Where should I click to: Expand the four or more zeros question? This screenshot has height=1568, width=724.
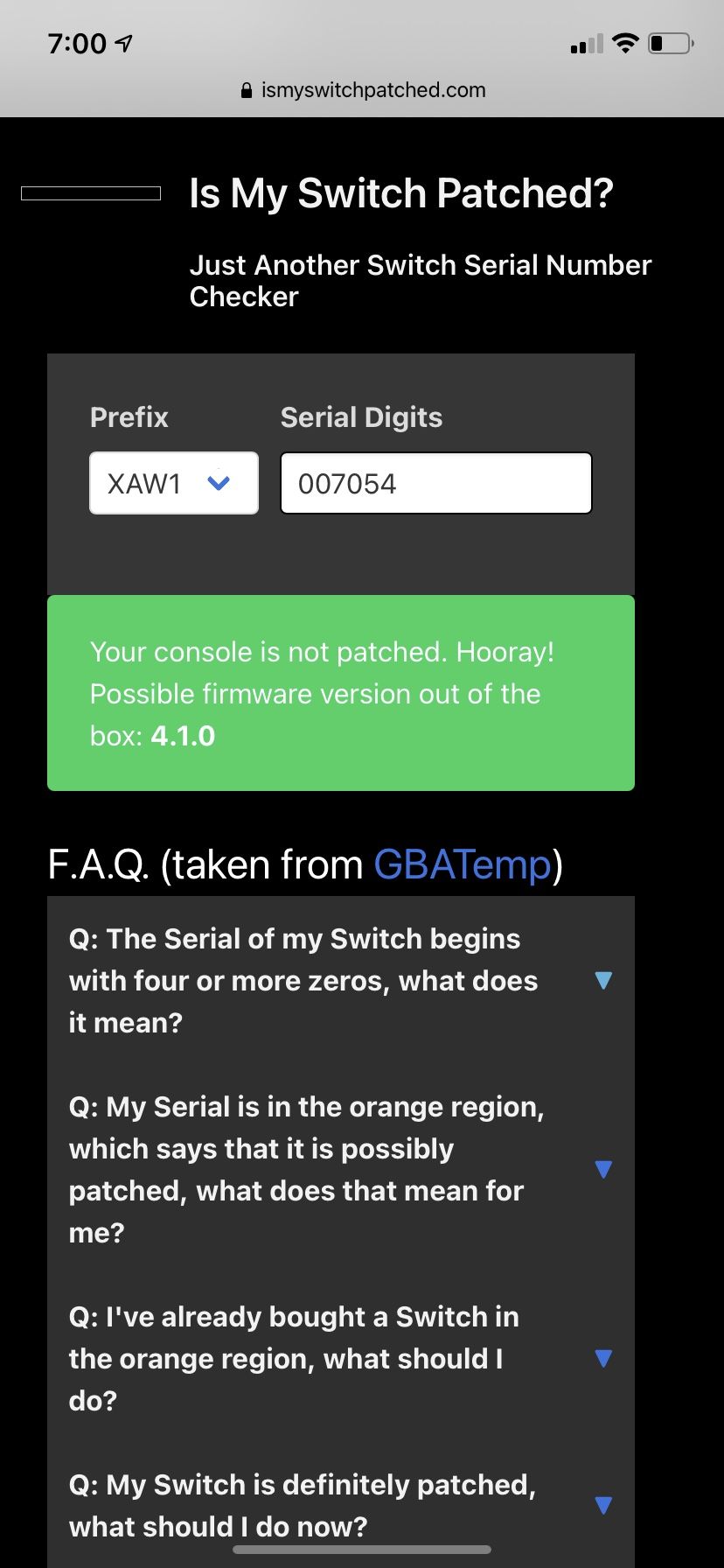pos(341,980)
